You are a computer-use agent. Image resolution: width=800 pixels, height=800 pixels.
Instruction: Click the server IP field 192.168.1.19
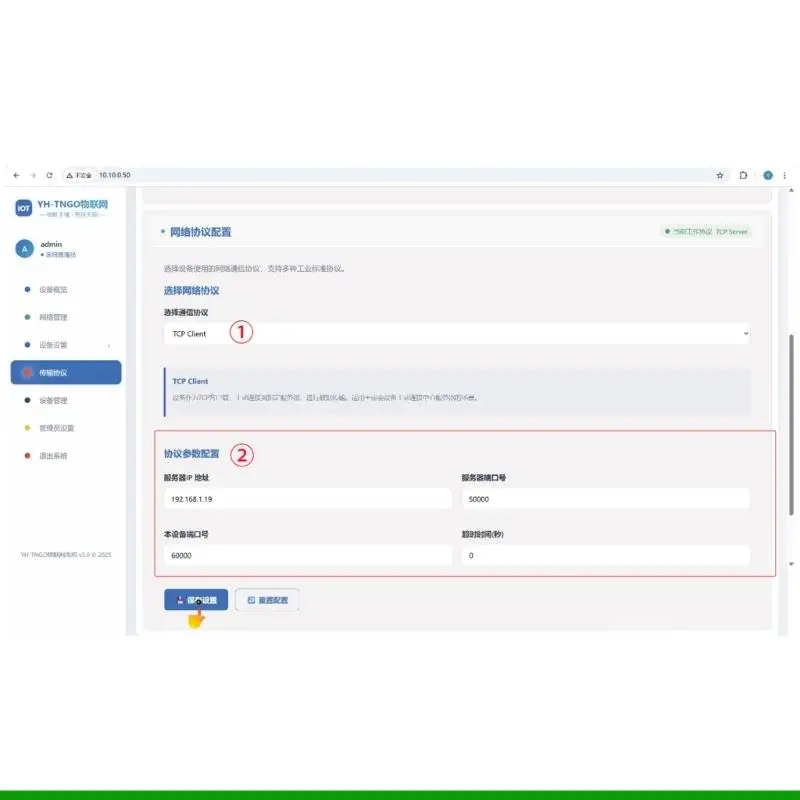click(x=308, y=499)
